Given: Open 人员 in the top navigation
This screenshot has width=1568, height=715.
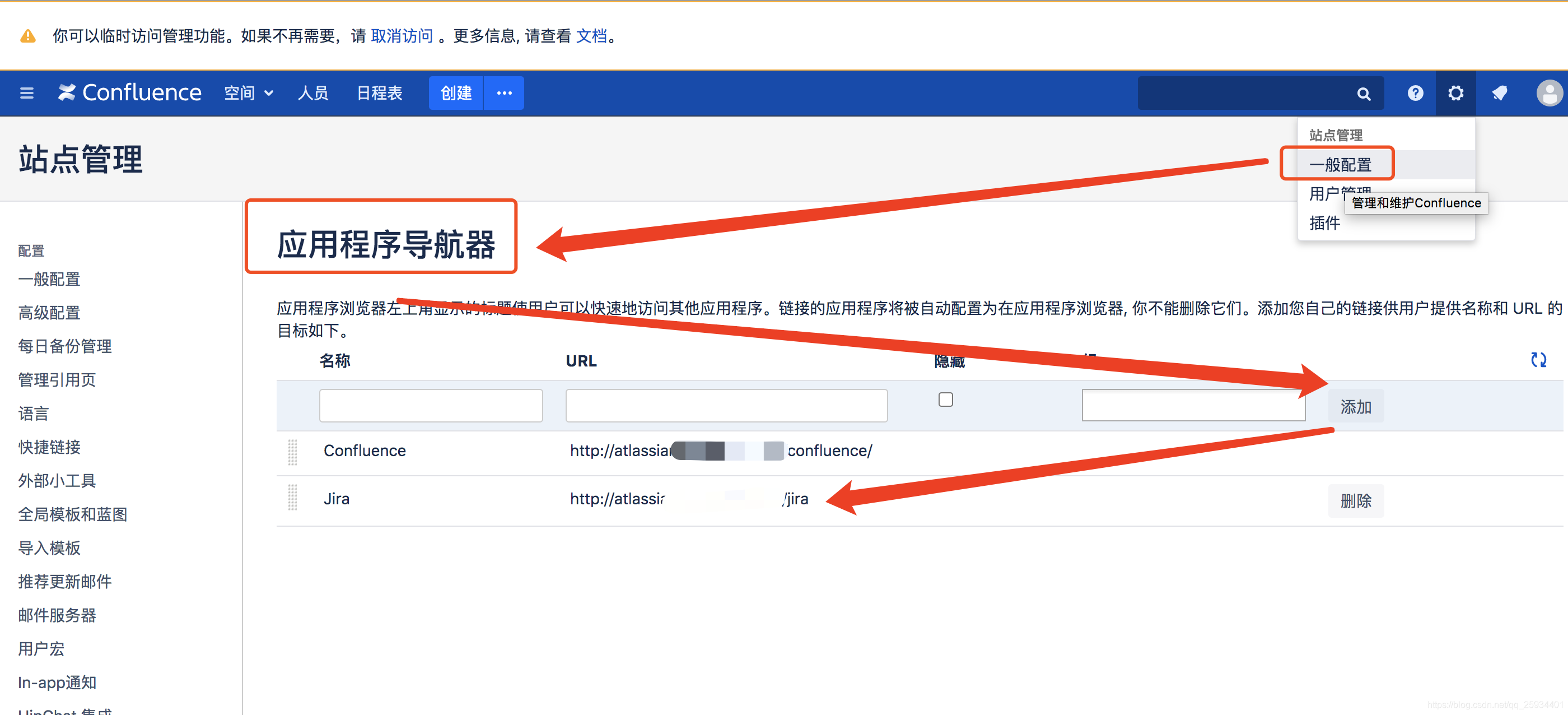Looking at the screenshot, I should pyautogui.click(x=313, y=93).
